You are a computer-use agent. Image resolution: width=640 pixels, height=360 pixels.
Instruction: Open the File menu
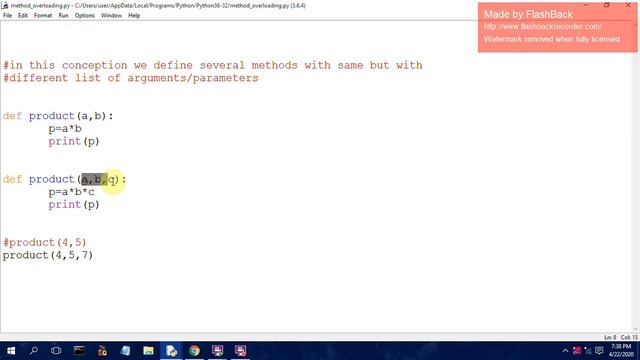tap(7, 16)
